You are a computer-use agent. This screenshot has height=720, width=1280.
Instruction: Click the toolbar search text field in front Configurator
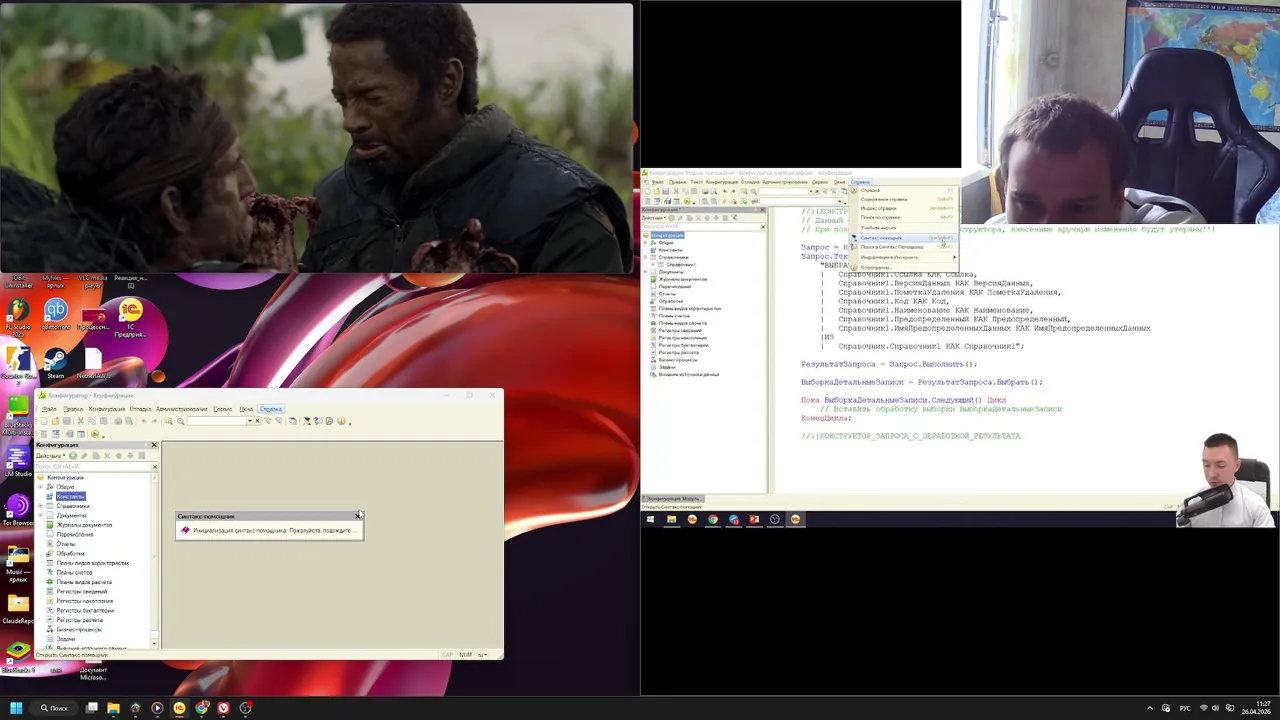[217, 421]
